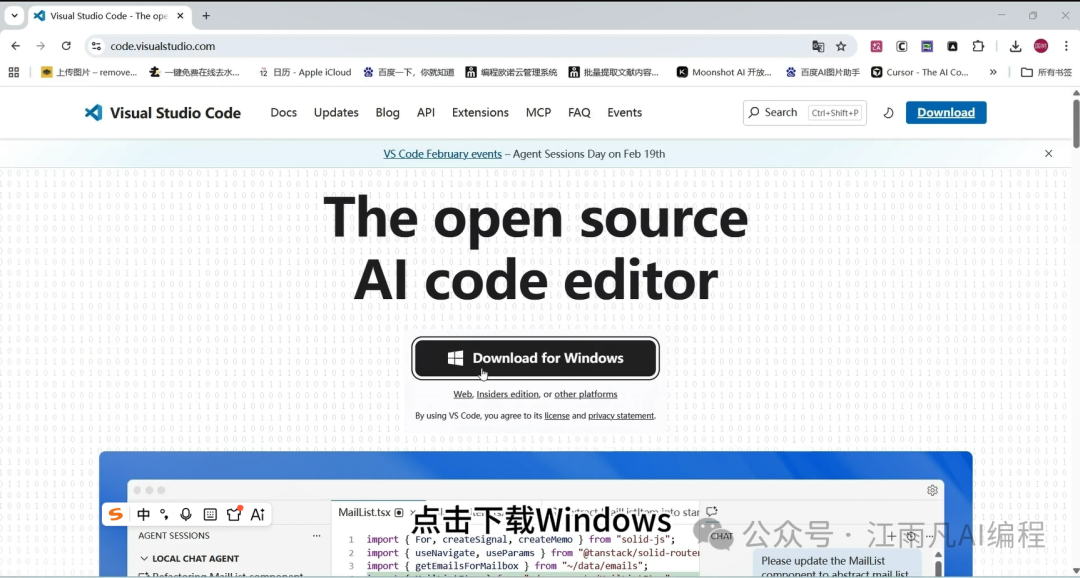
Task: Open the 编程欧诺云管理系统 bookmark
Action: coord(511,72)
